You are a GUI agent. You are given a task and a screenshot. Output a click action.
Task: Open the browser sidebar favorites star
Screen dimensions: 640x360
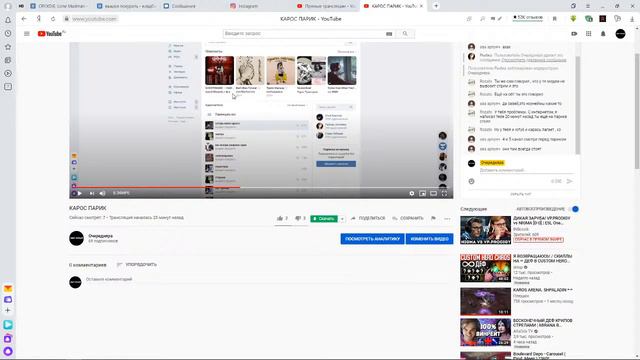click(8, 47)
